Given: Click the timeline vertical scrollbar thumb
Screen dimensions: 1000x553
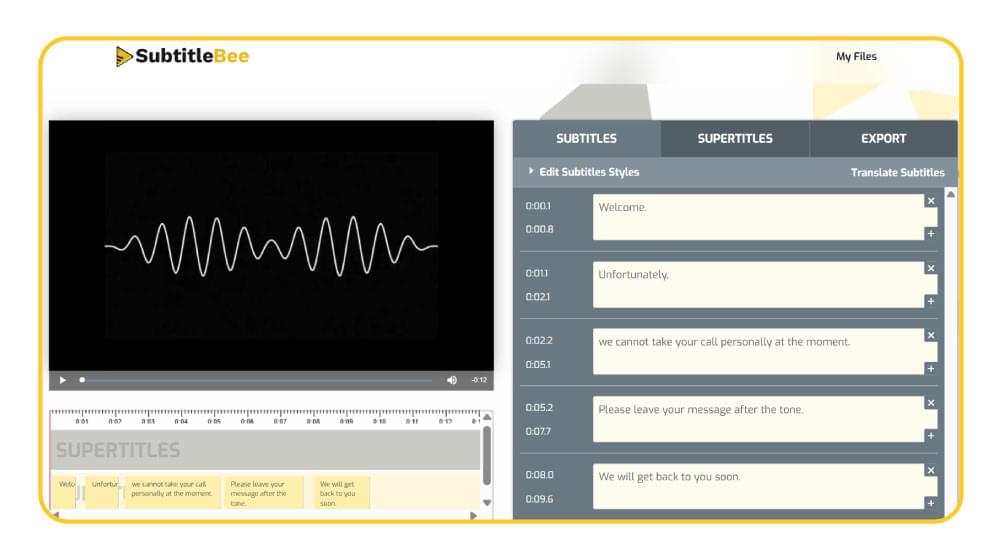Looking at the screenshot, I should coord(487,456).
